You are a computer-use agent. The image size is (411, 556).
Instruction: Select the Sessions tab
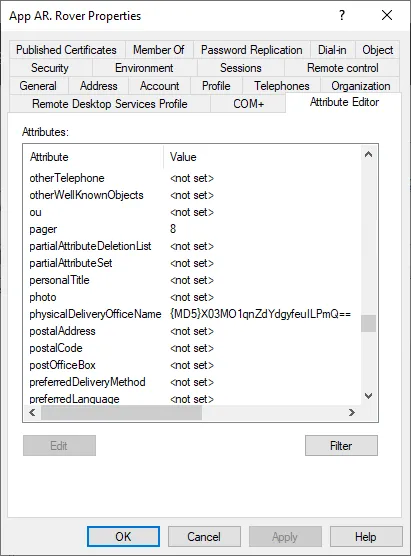(x=241, y=68)
